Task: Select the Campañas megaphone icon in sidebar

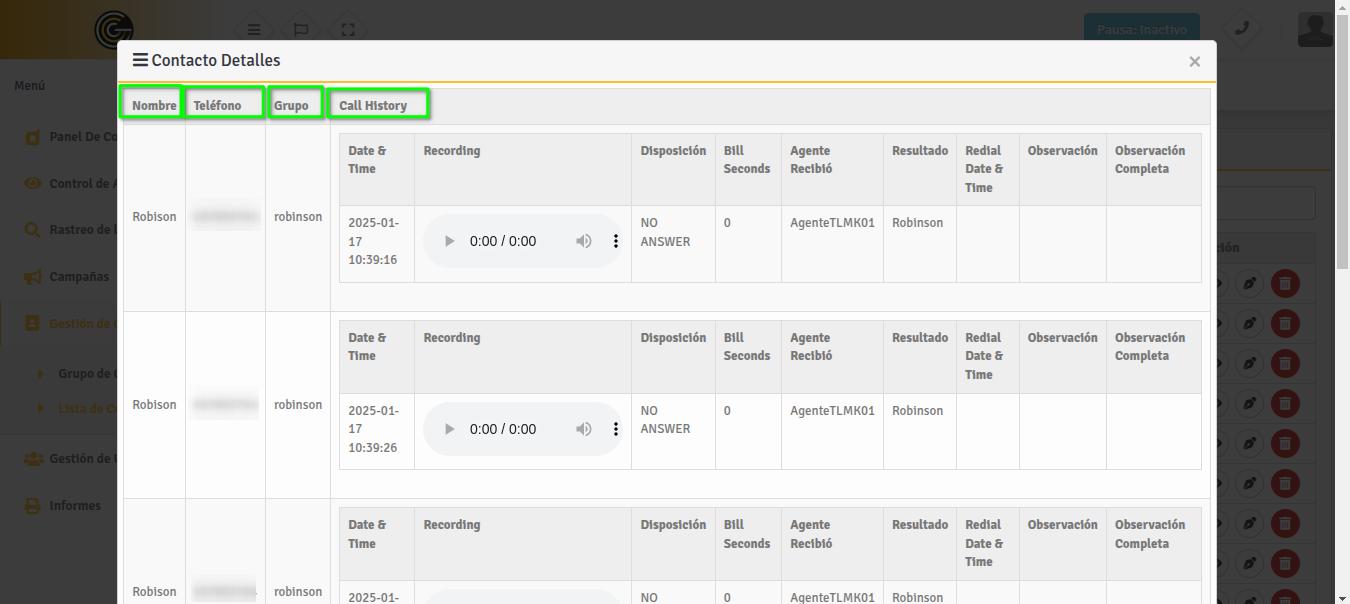Action: click(31, 276)
